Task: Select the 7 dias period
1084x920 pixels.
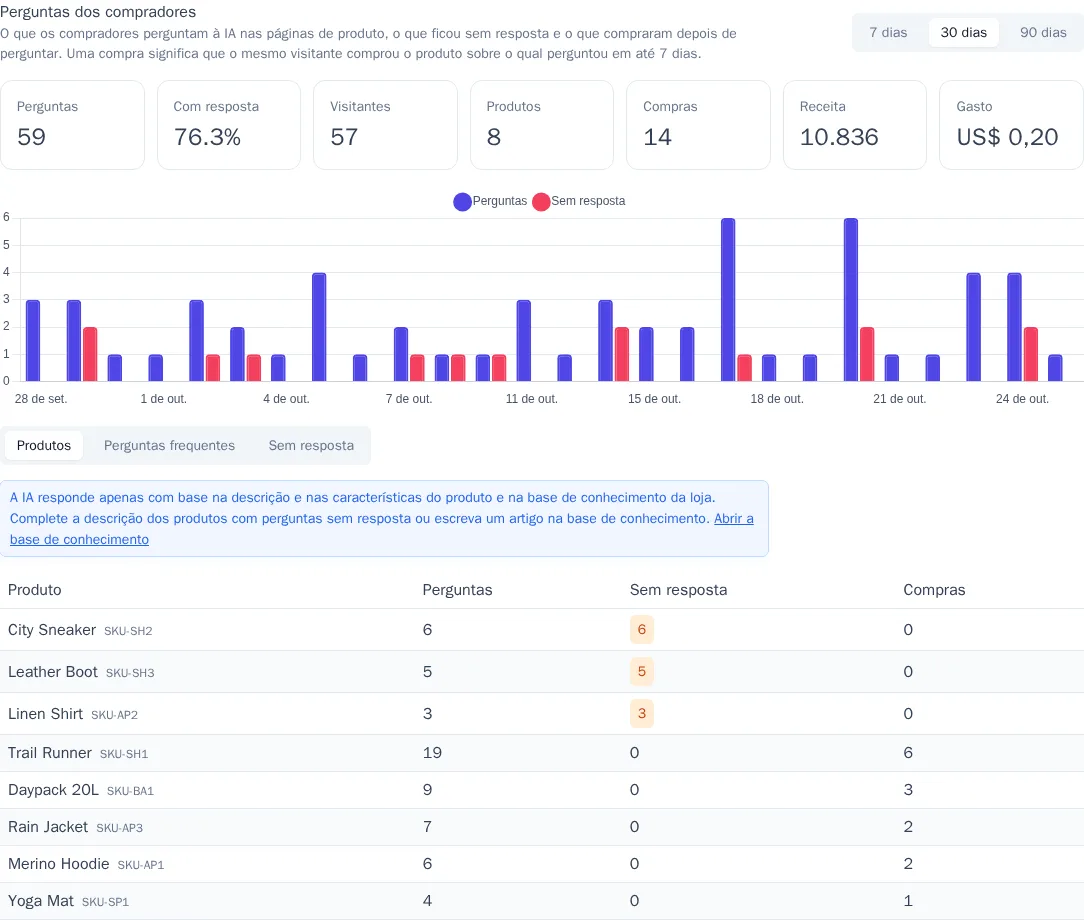Action: pos(888,32)
